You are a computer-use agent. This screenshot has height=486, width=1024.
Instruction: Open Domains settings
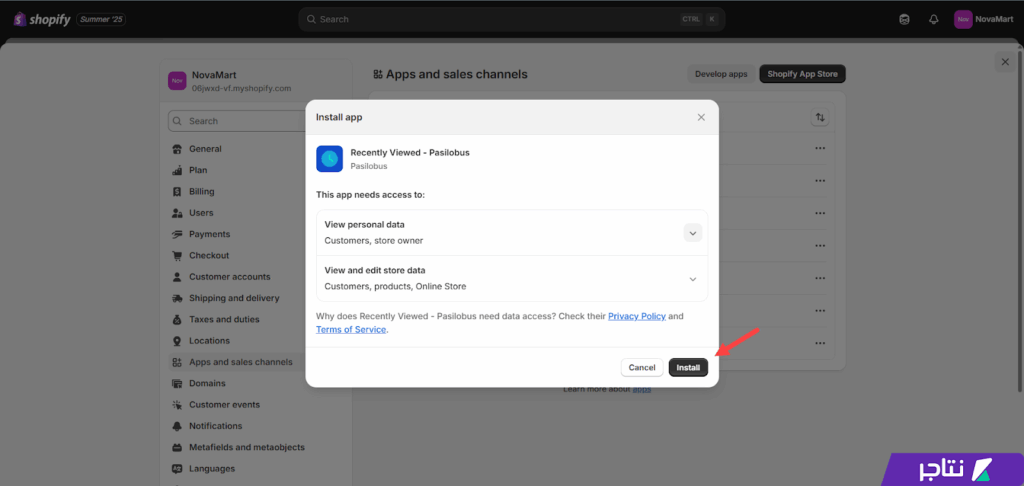click(x=207, y=383)
